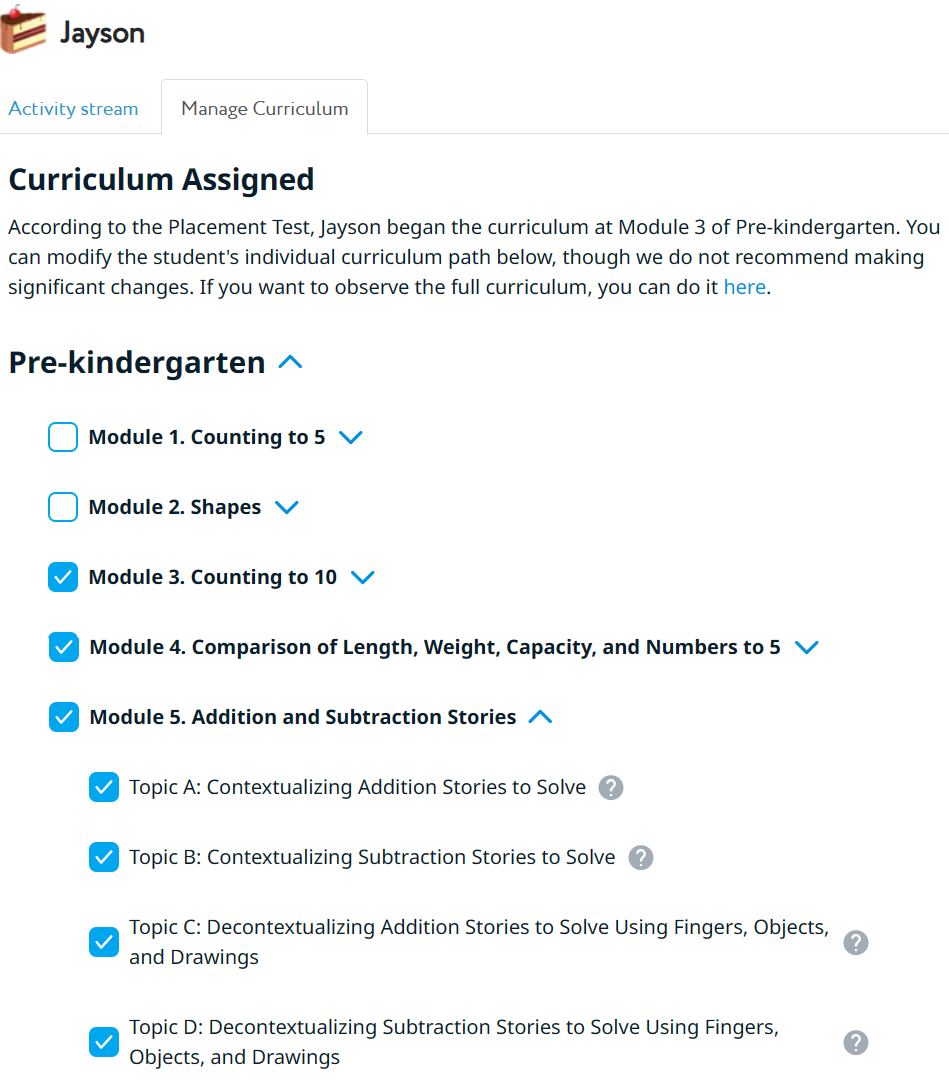Uncheck Topic A Contextualizing Addition Stories
The width and height of the screenshot is (949, 1089).
click(104, 787)
